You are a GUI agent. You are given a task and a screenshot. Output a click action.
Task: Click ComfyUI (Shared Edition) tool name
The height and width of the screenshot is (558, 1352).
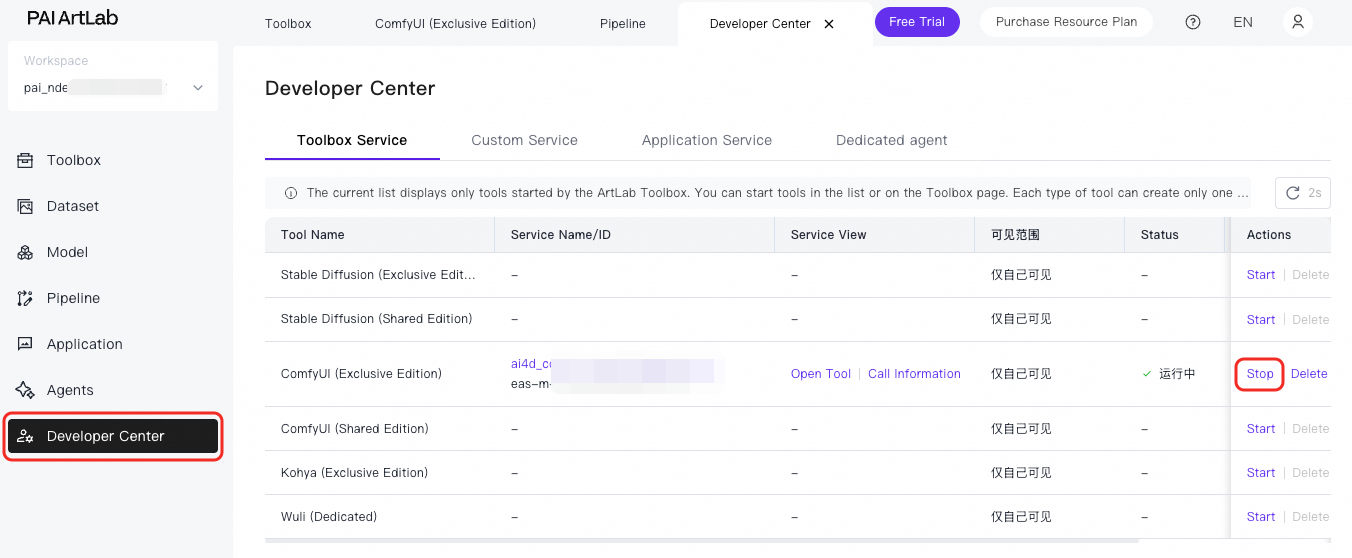[354, 429]
